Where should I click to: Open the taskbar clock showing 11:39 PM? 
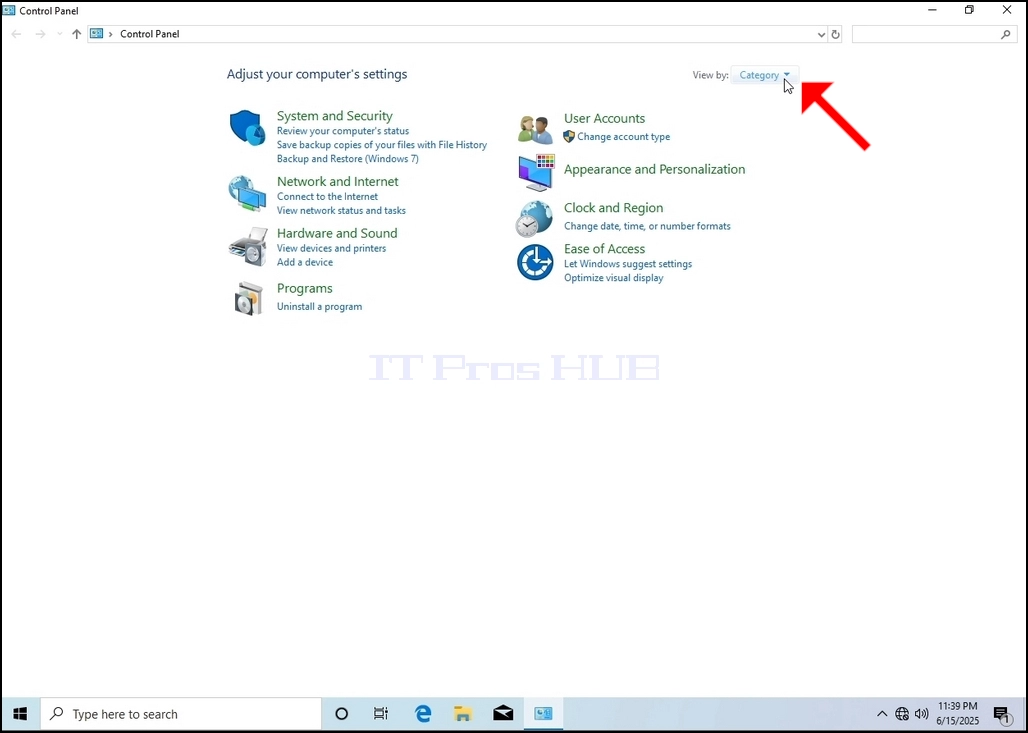957,713
